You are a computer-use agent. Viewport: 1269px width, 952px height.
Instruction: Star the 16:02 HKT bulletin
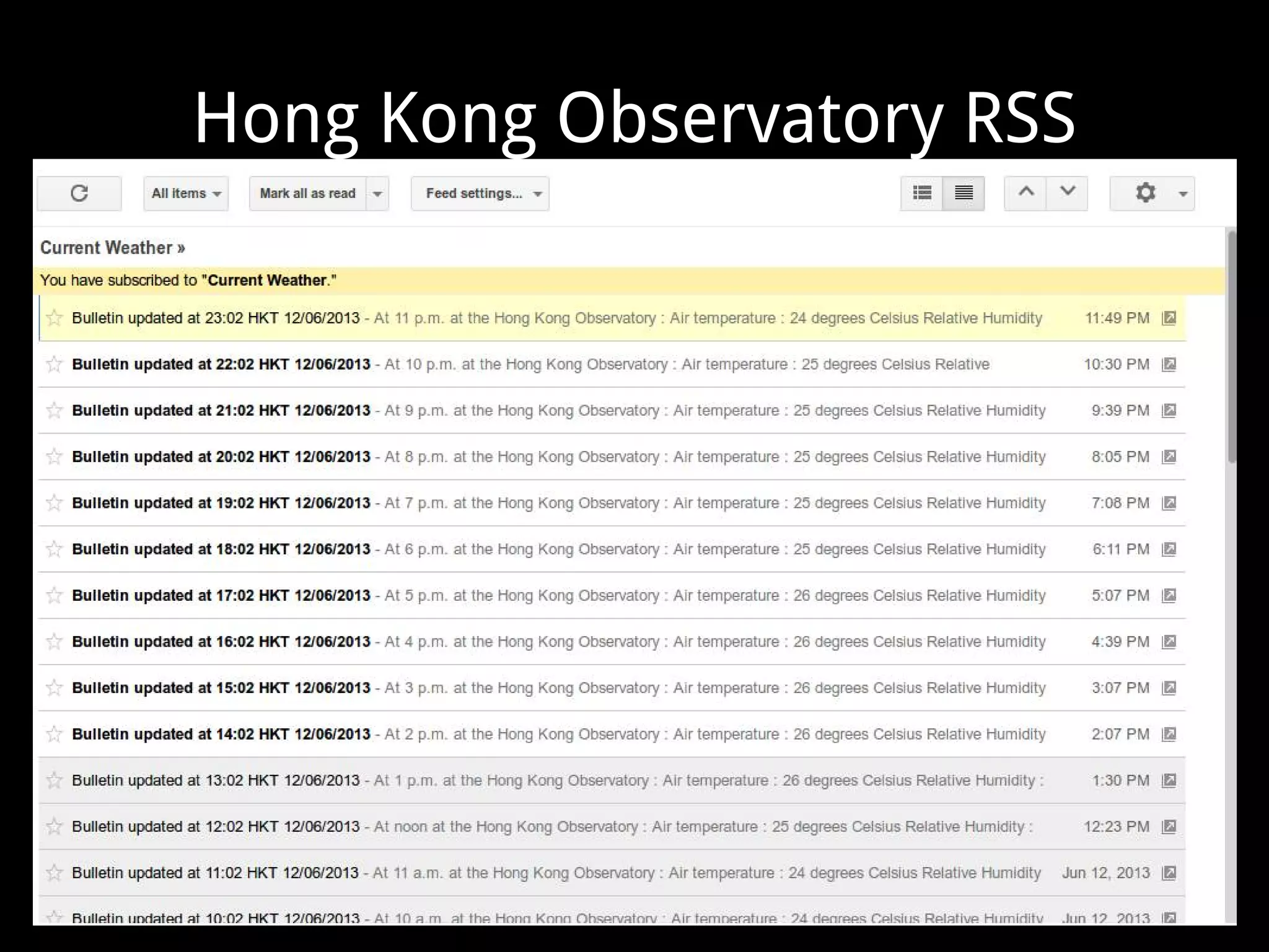pyautogui.click(x=55, y=641)
